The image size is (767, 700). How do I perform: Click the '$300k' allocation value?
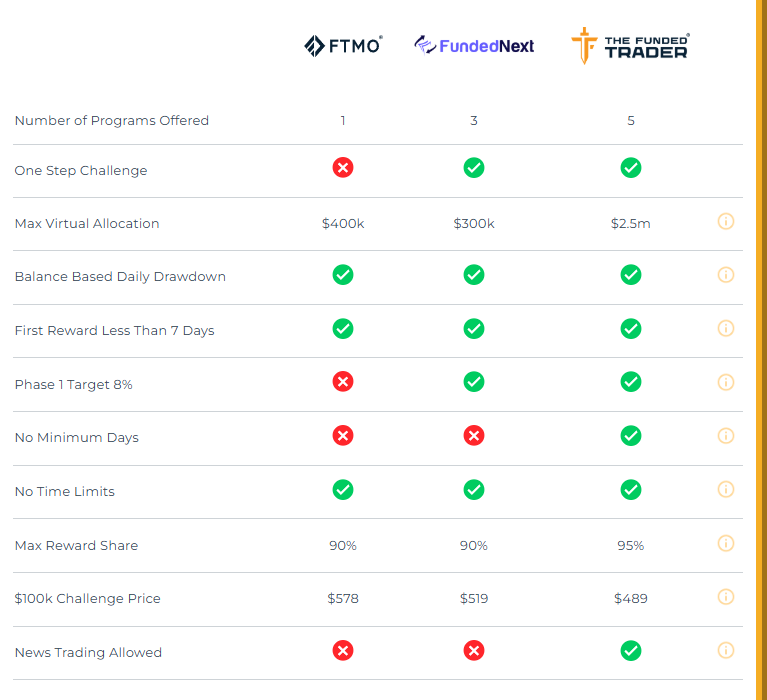(474, 224)
